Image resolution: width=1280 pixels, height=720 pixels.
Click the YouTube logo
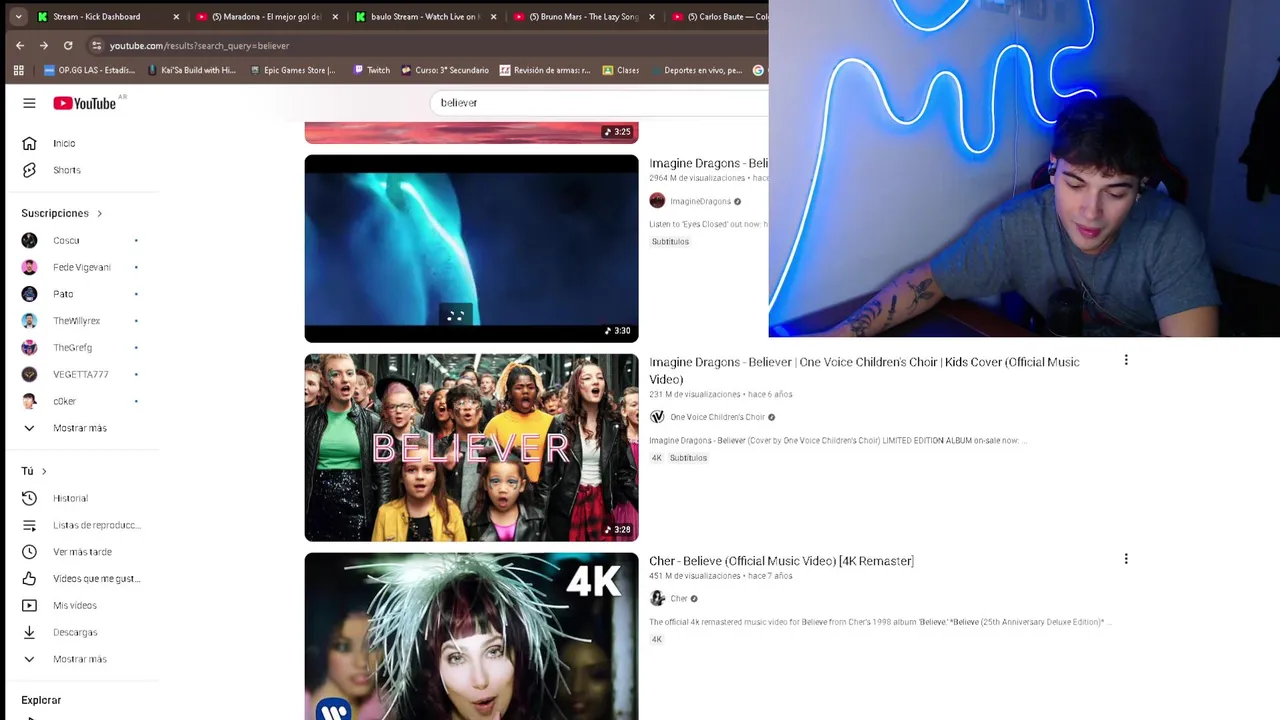pos(85,103)
